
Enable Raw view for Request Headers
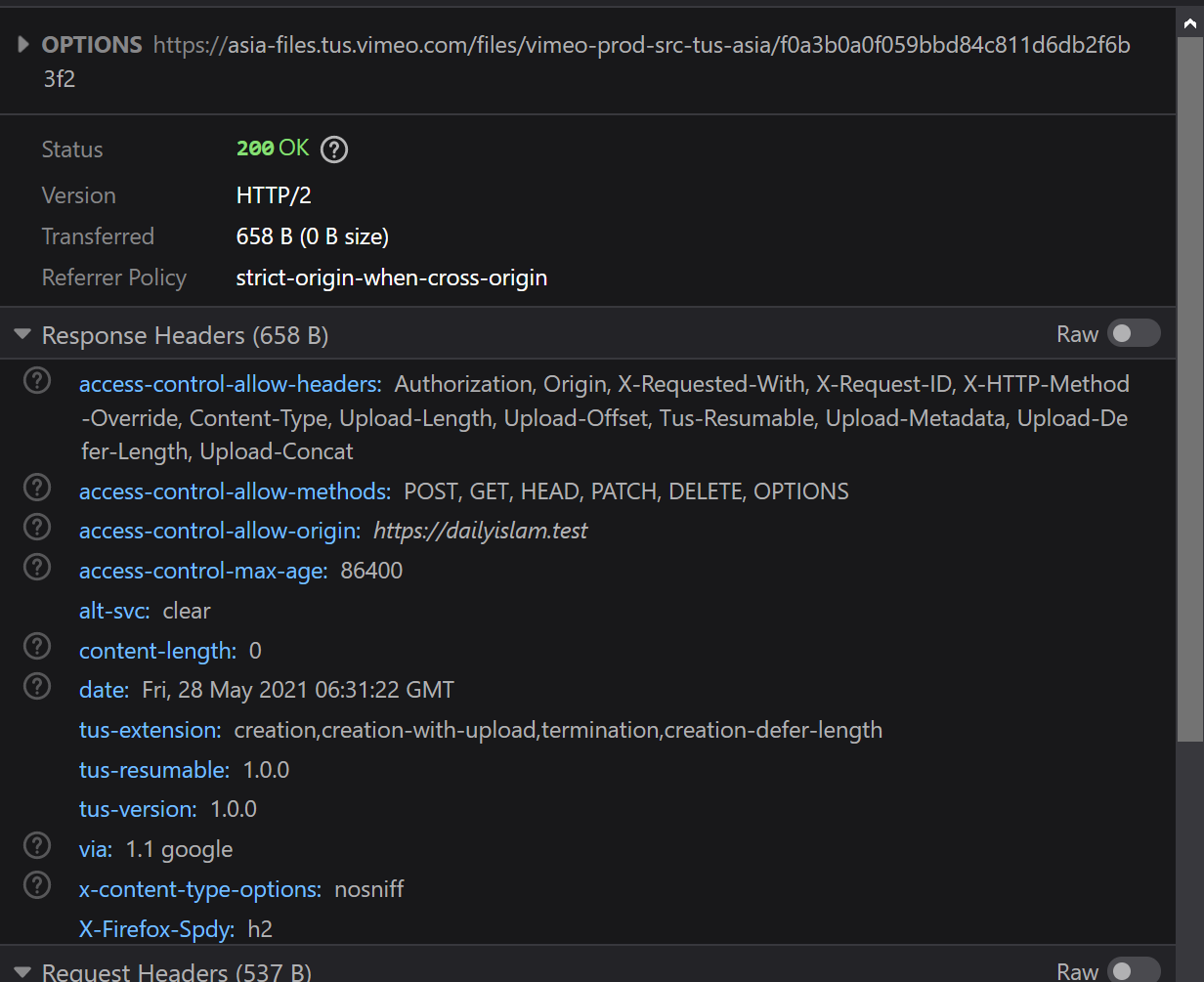coord(1134,971)
